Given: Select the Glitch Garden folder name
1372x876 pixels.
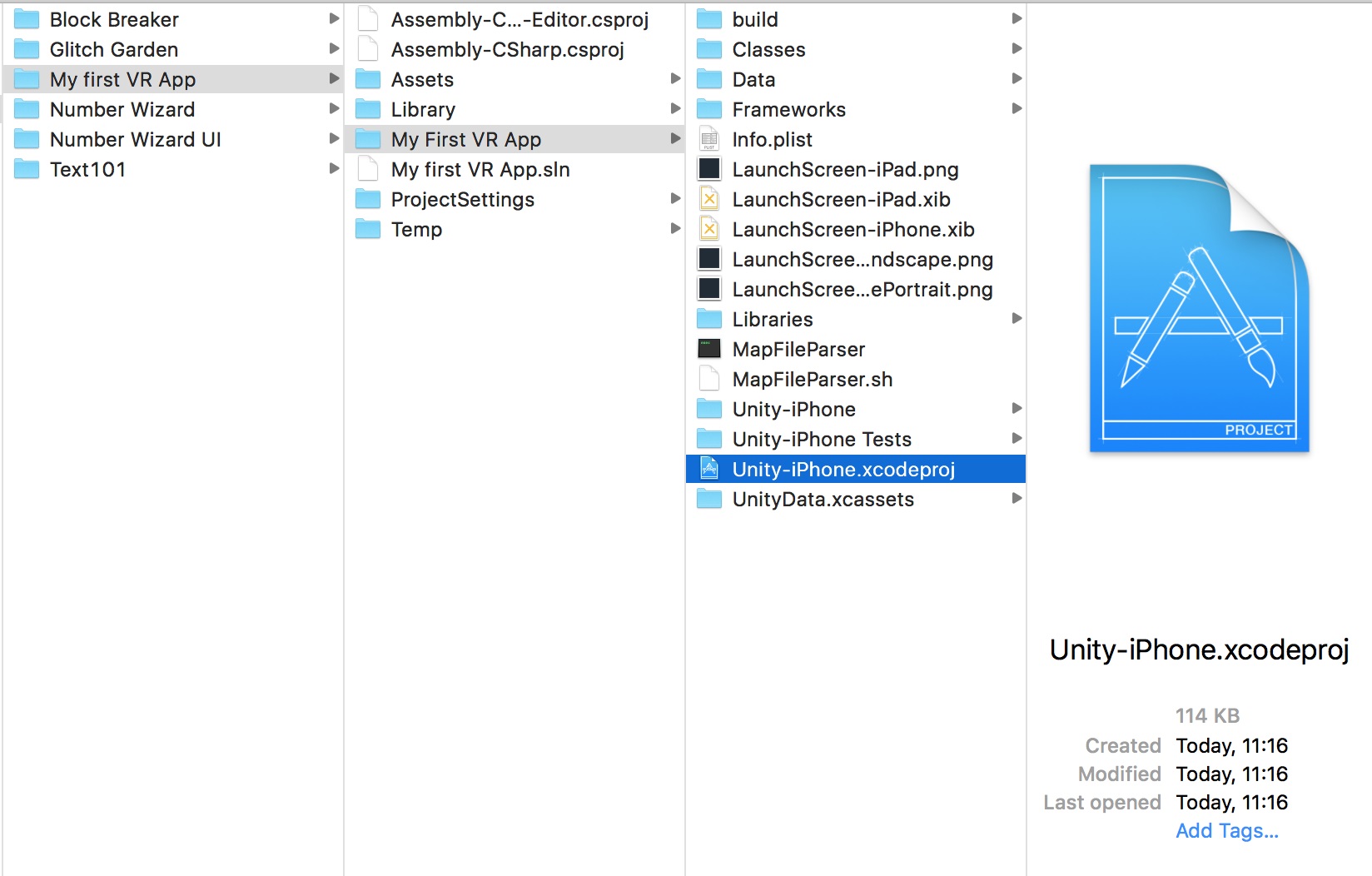Looking at the screenshot, I should point(114,49).
